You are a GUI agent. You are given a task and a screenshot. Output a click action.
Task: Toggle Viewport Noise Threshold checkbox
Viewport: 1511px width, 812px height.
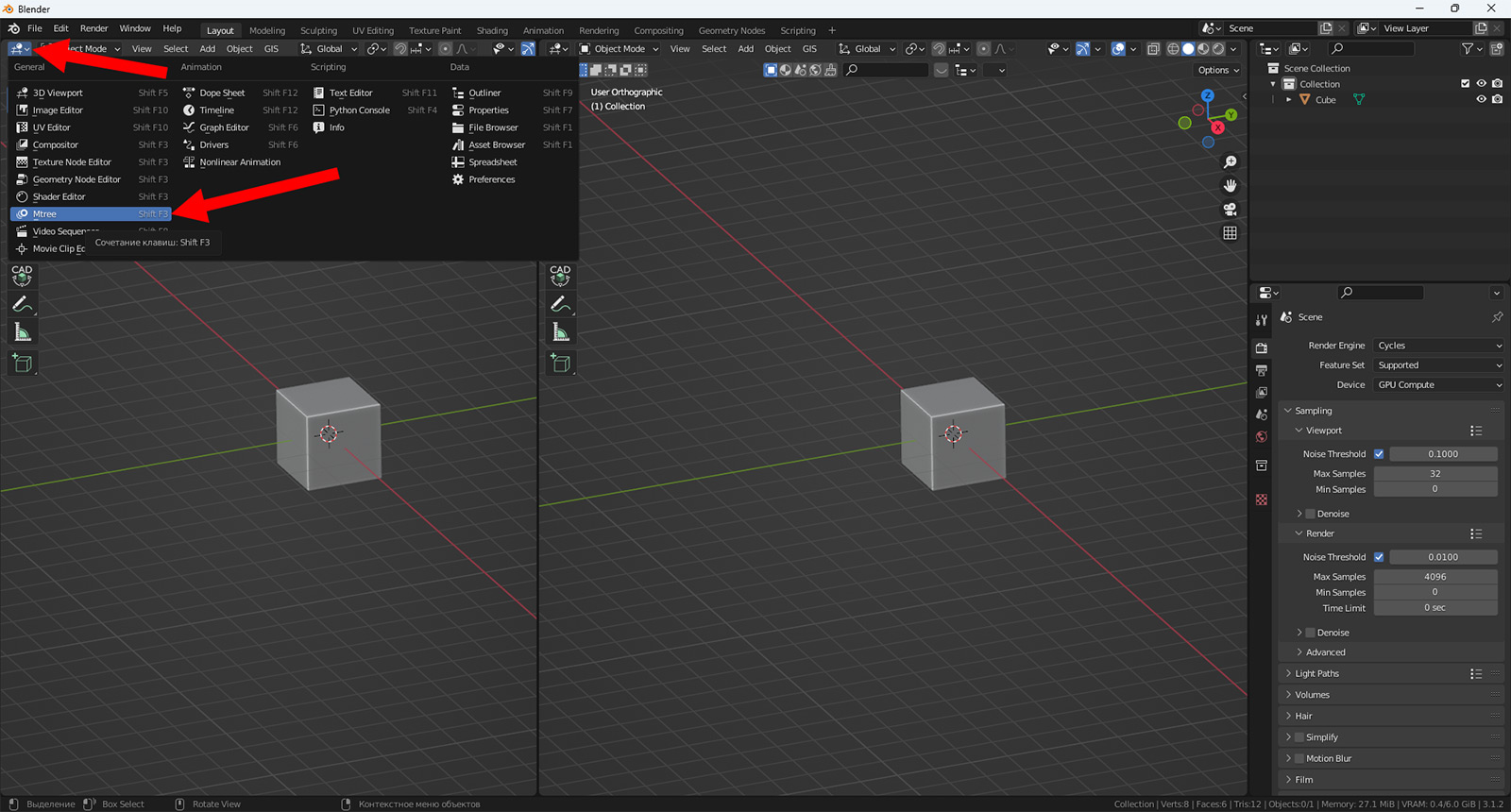[x=1379, y=454]
